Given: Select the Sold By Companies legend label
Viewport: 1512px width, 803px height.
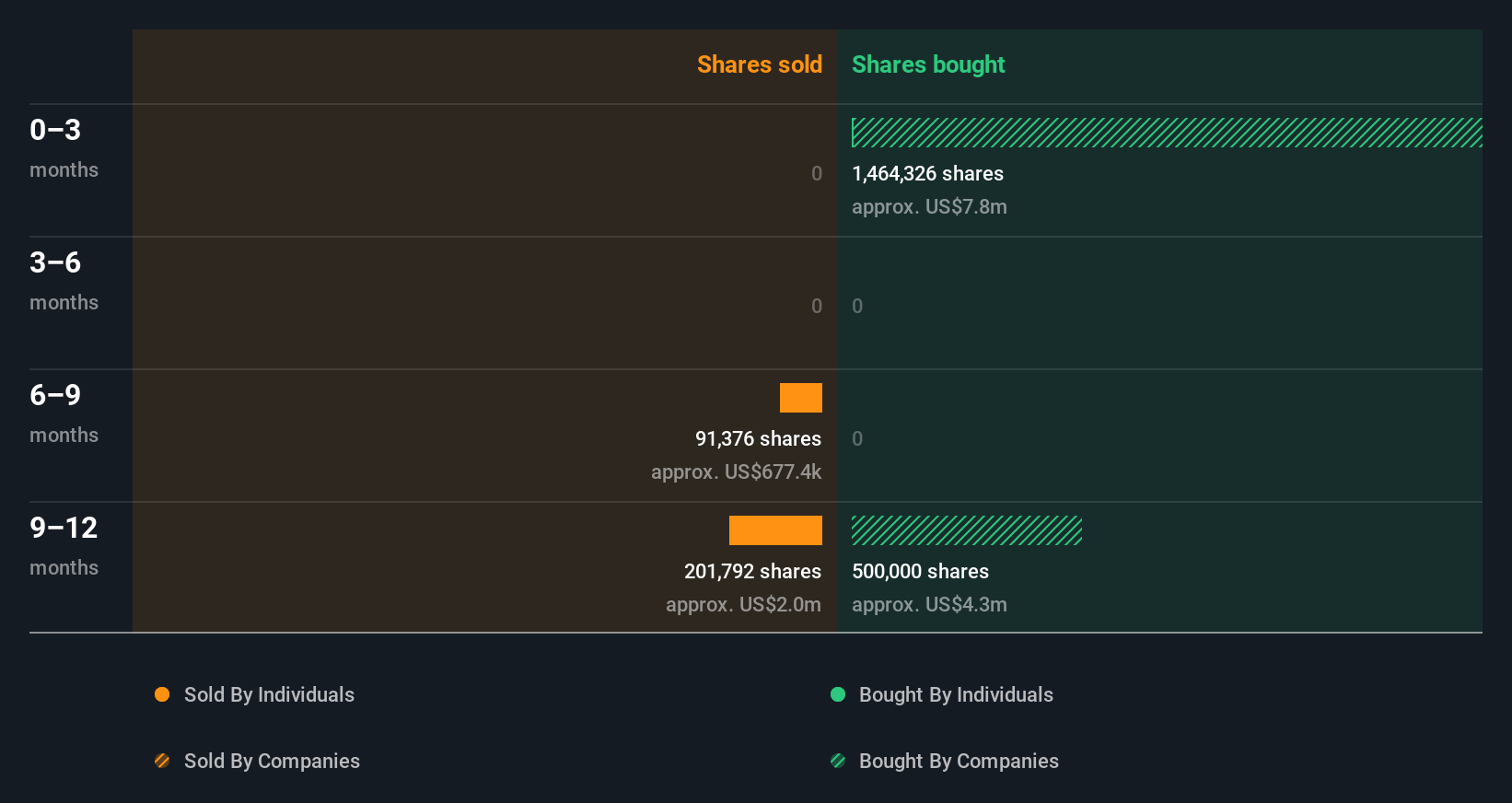Looking at the screenshot, I should 272,762.
